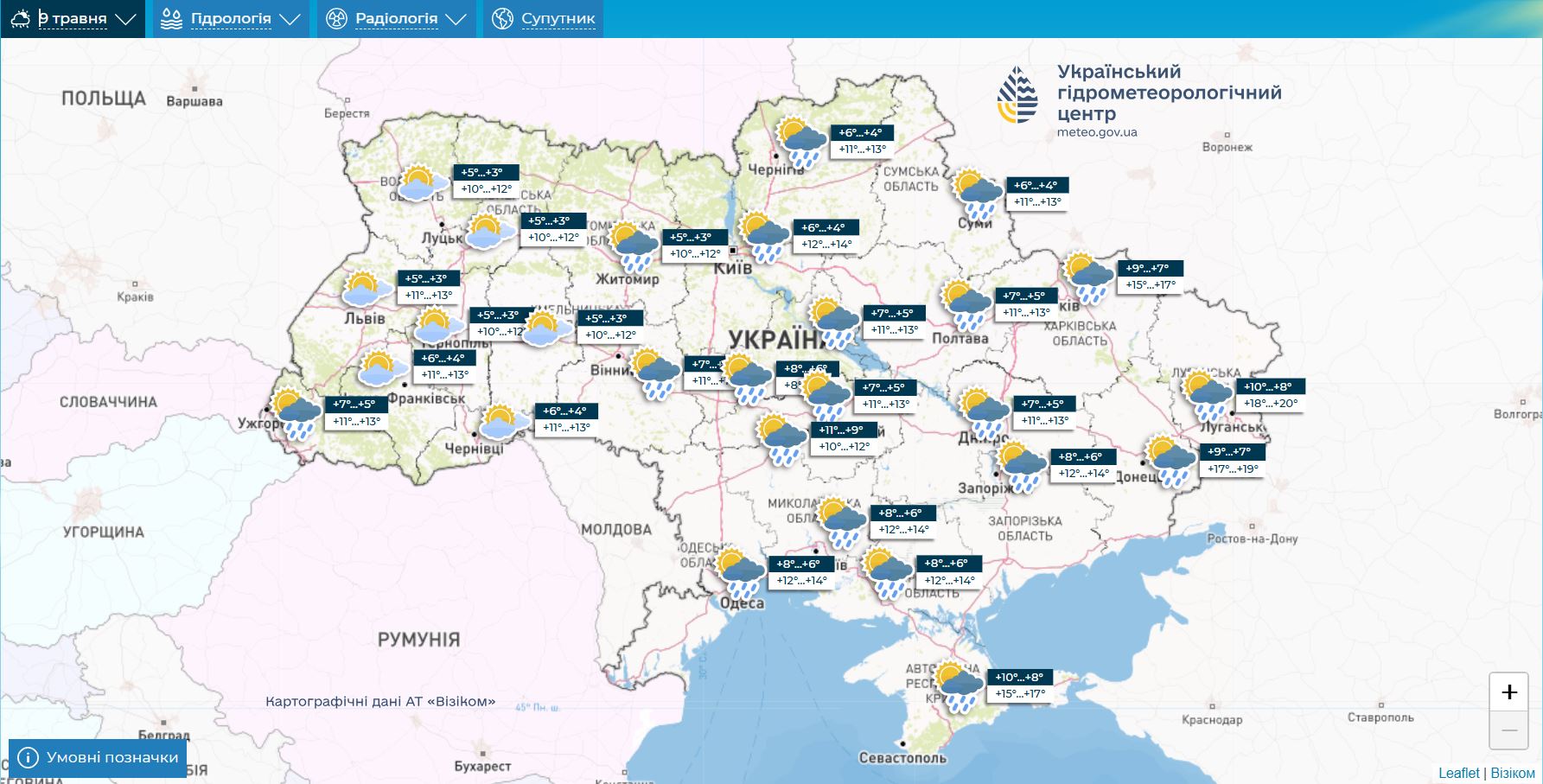Expand the chevron next to Радіологія

[x=456, y=19]
